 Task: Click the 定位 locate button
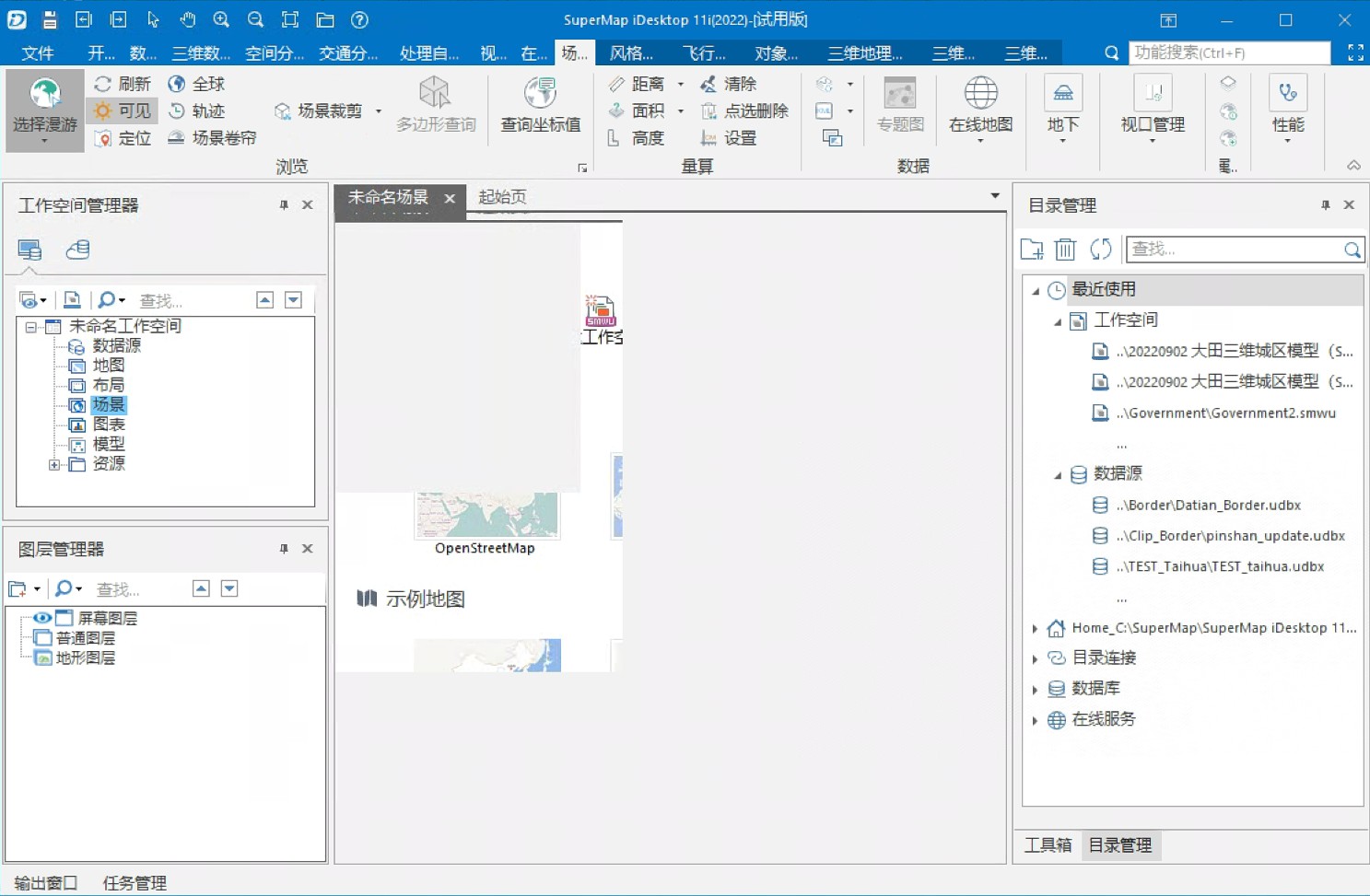tap(123, 138)
